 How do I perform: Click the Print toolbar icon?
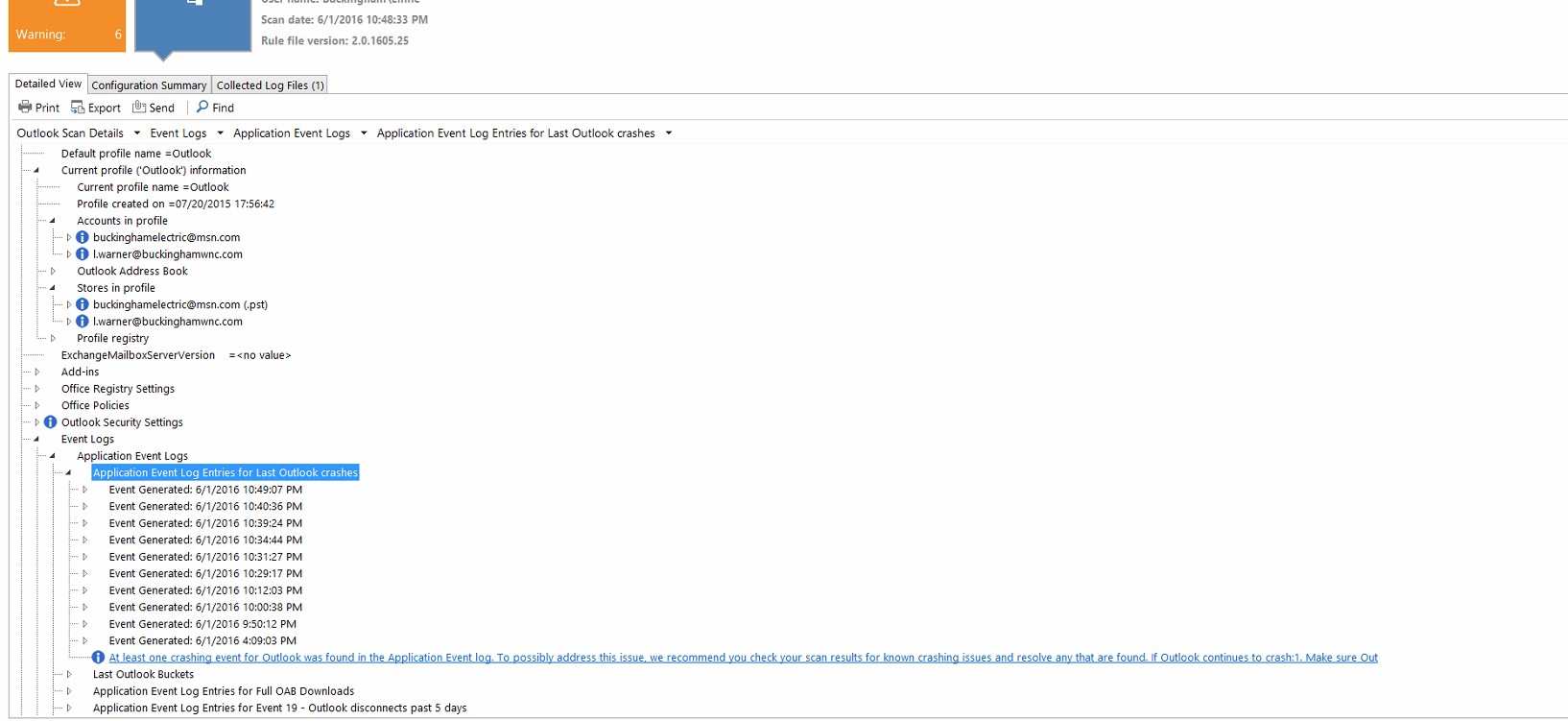coord(25,108)
